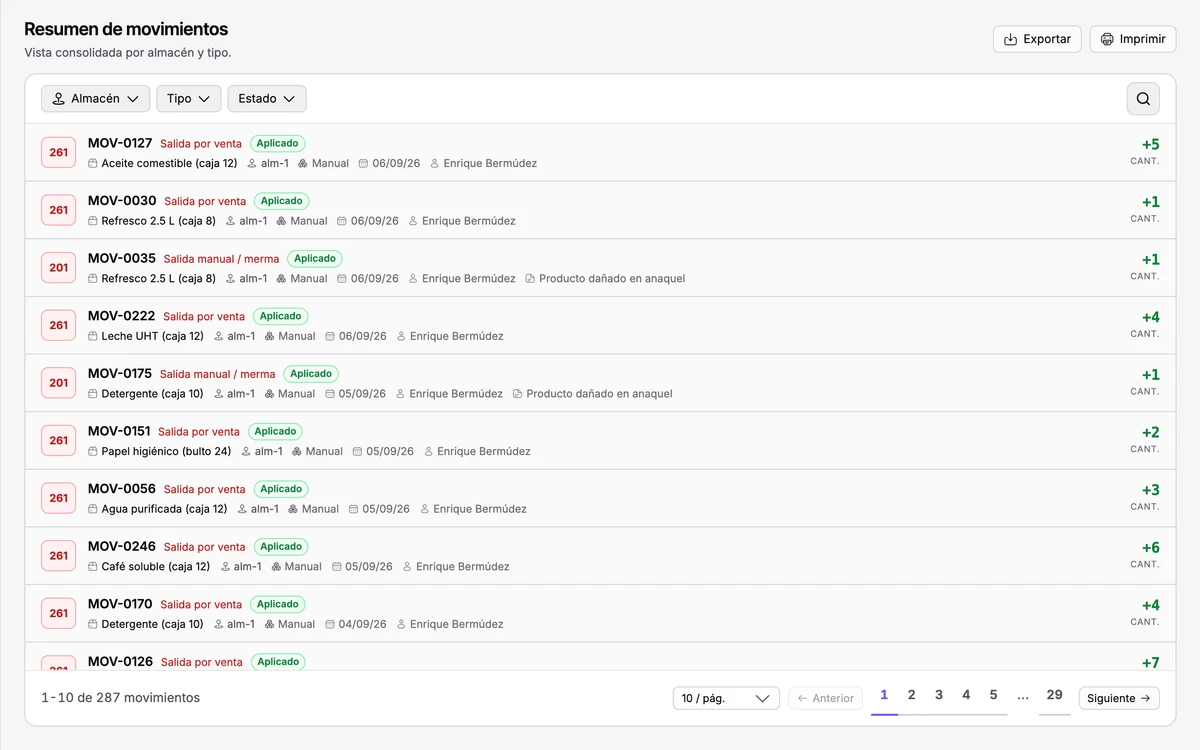The width and height of the screenshot is (1200, 750).
Task: Click the 261 code badge of MOV-0056
Action: coord(59,498)
